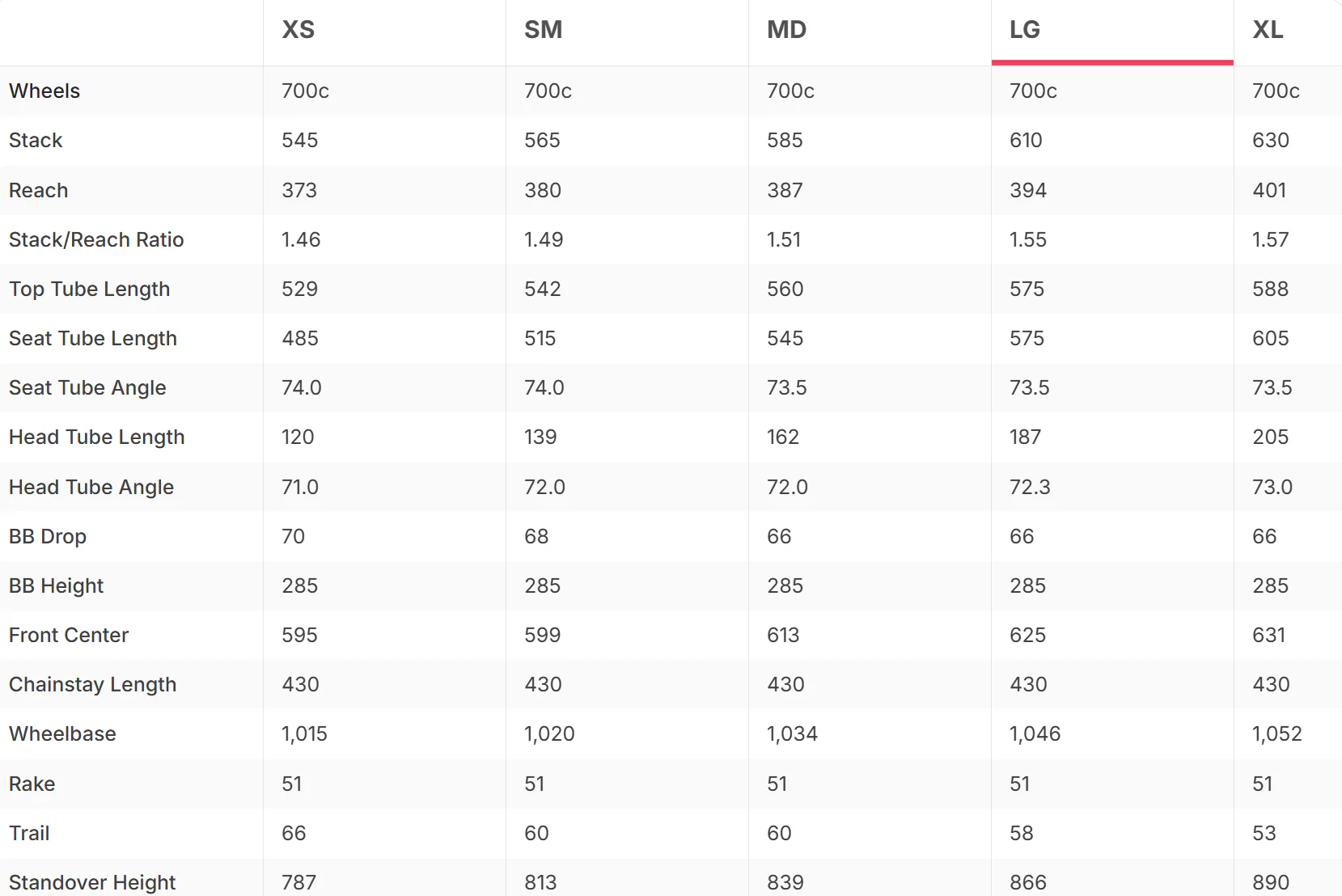Click the Head Tube Angle label
Viewport: 1342px width, 896px height.
91,488
